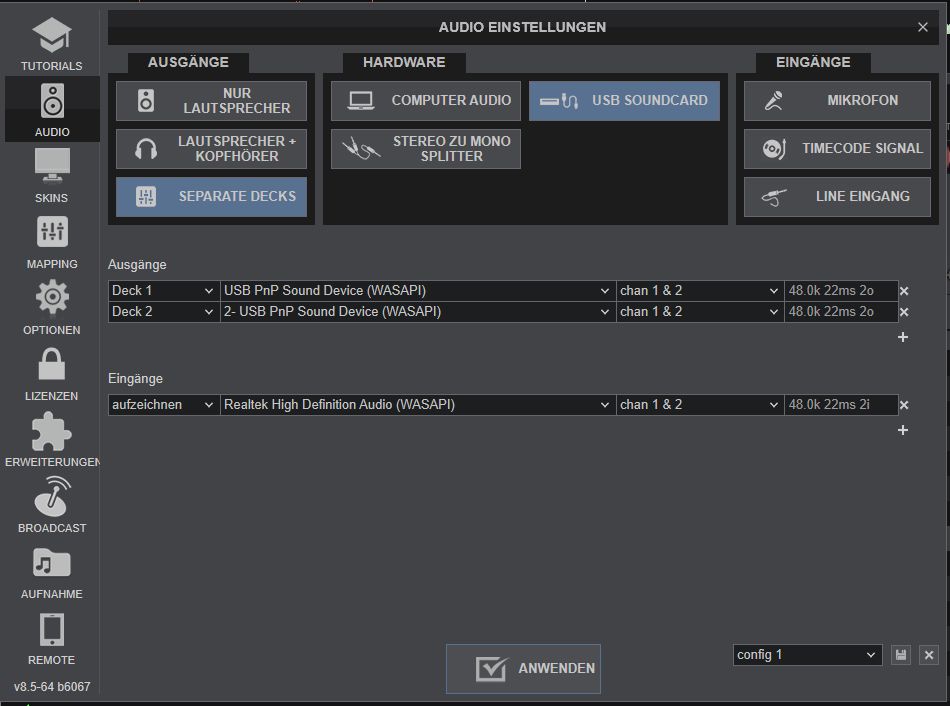Open the config 1 preset dropdown
The width and height of the screenshot is (950, 706).
tap(807, 655)
